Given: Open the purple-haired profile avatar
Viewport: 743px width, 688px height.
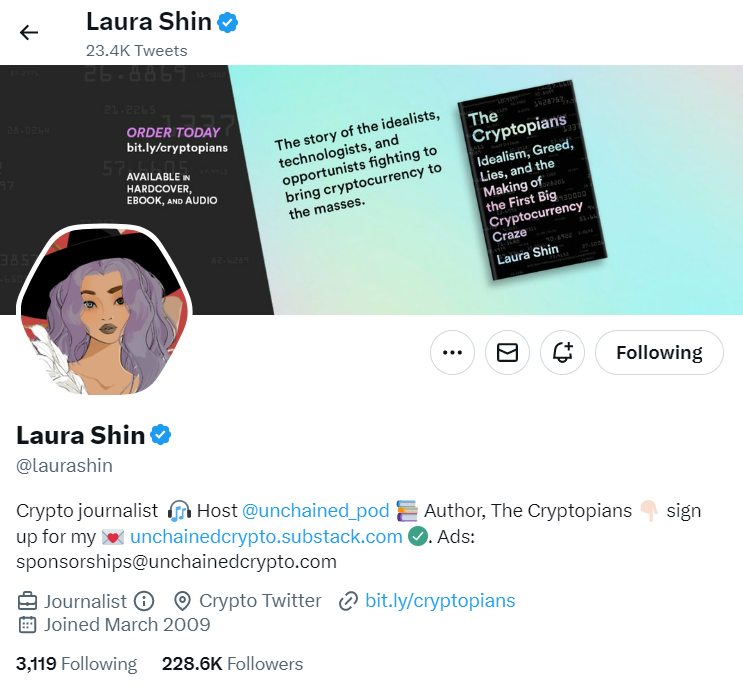Looking at the screenshot, I should tap(104, 311).
